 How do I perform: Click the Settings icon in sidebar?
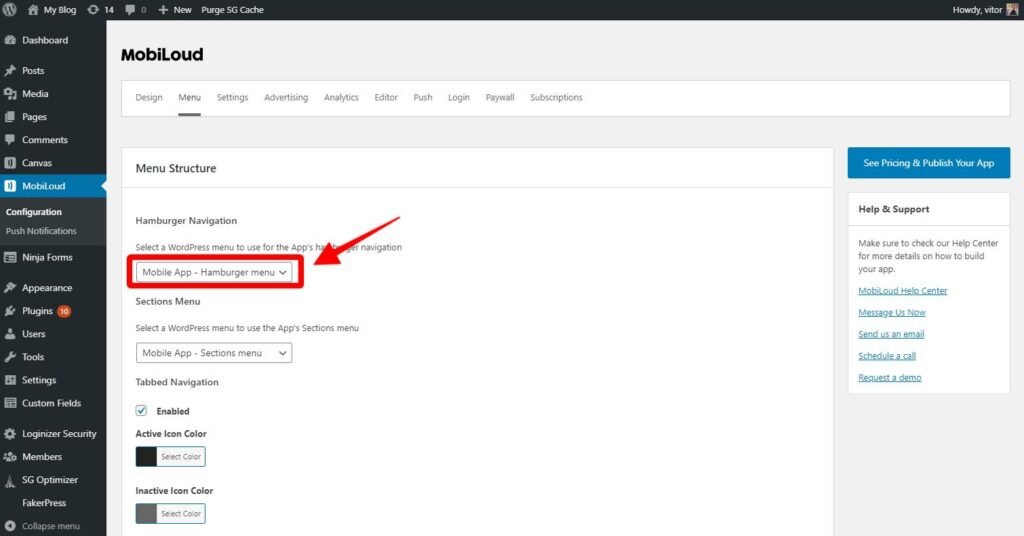(10, 380)
